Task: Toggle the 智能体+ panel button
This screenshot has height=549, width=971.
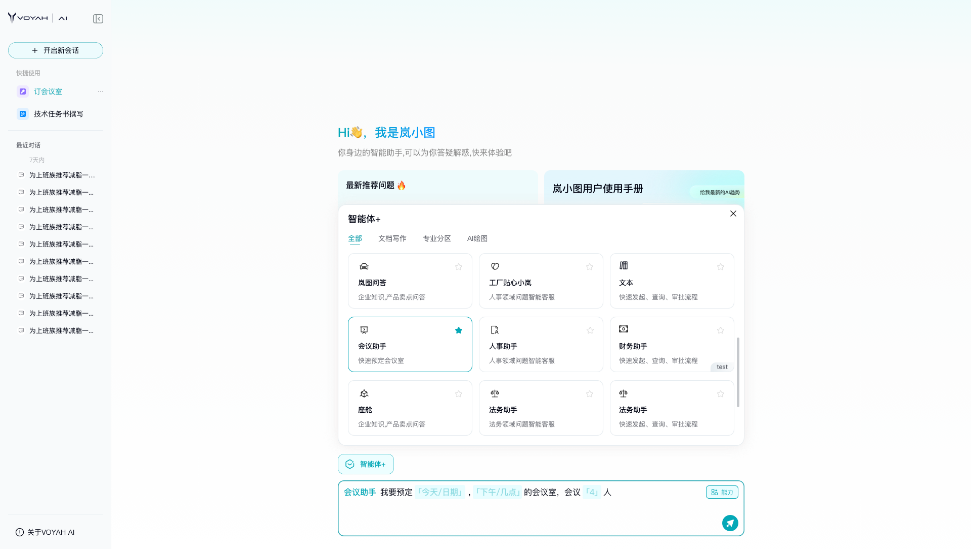Action: click(x=366, y=464)
